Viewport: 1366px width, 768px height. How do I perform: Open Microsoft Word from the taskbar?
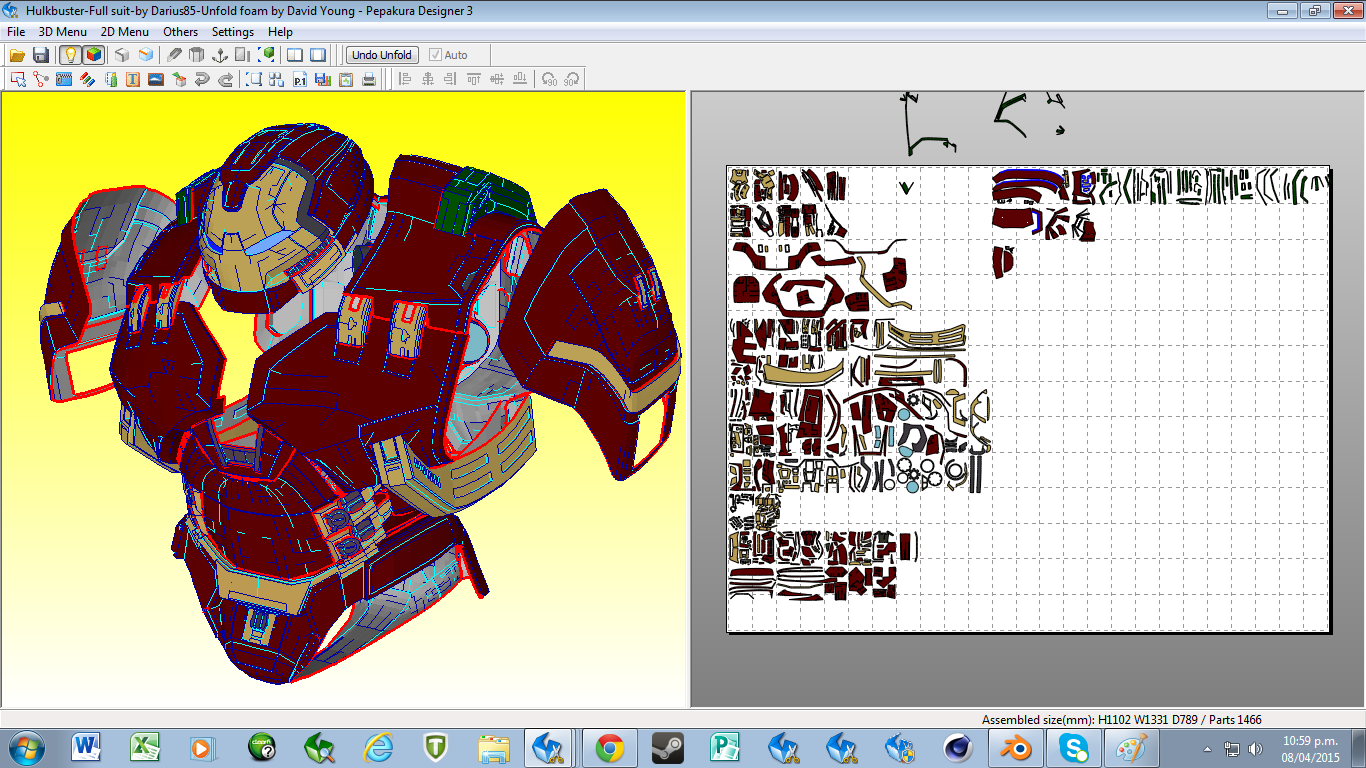click(87, 747)
